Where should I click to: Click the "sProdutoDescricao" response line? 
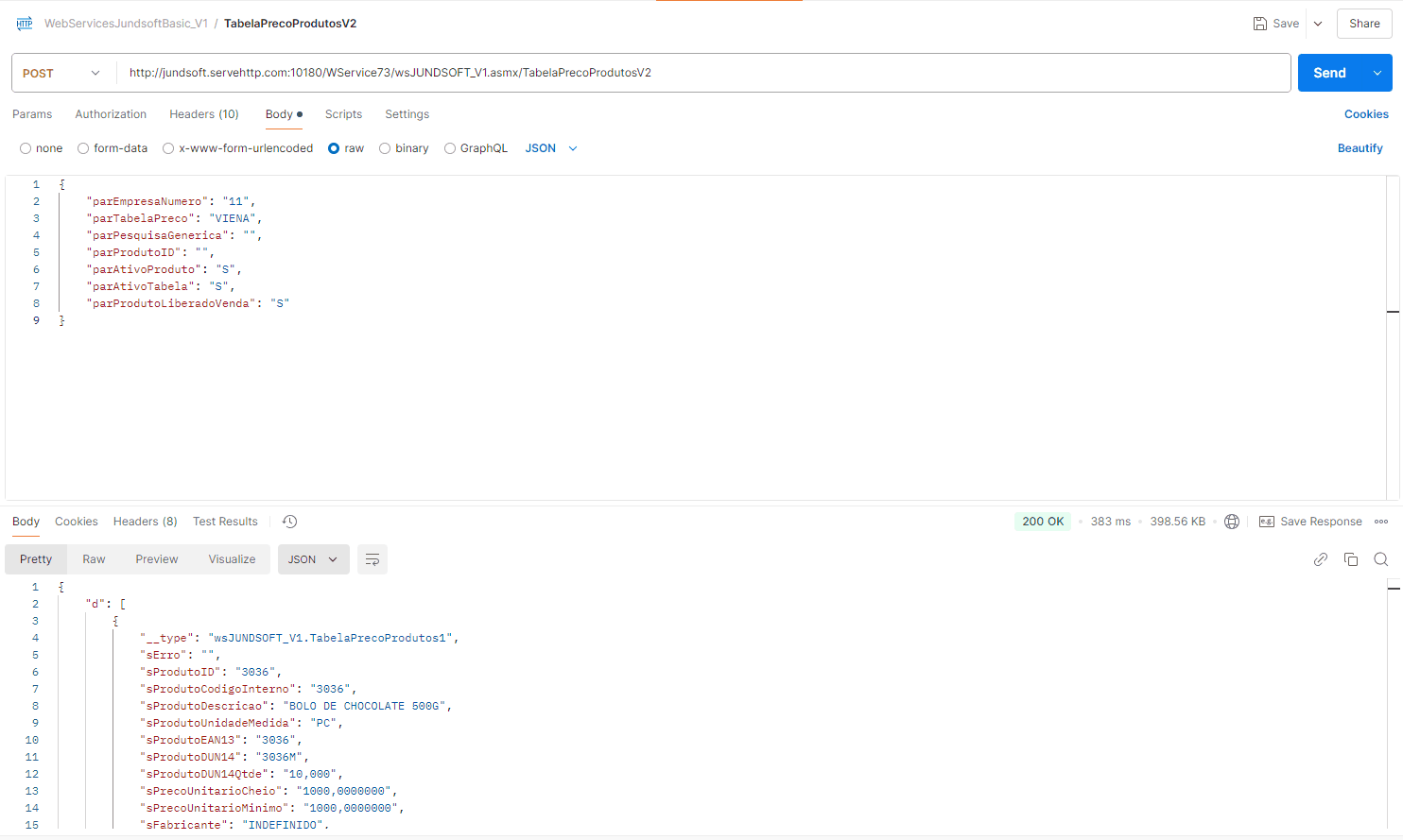[296, 706]
